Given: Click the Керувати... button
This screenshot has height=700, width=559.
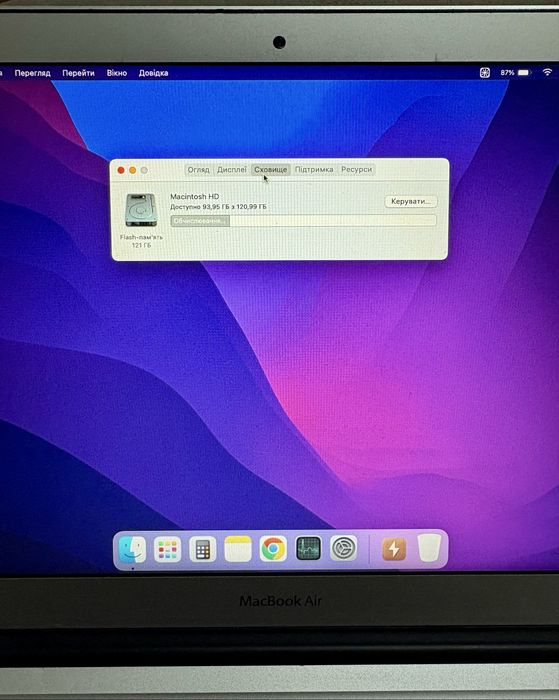Looking at the screenshot, I should click(411, 201).
